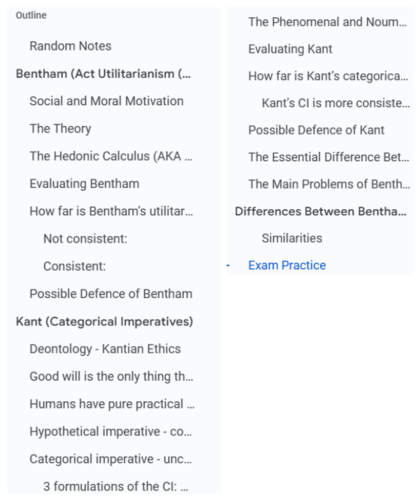Open The Phenomenal and Noum... heading
This screenshot has width=420, height=500.
[x=327, y=22]
